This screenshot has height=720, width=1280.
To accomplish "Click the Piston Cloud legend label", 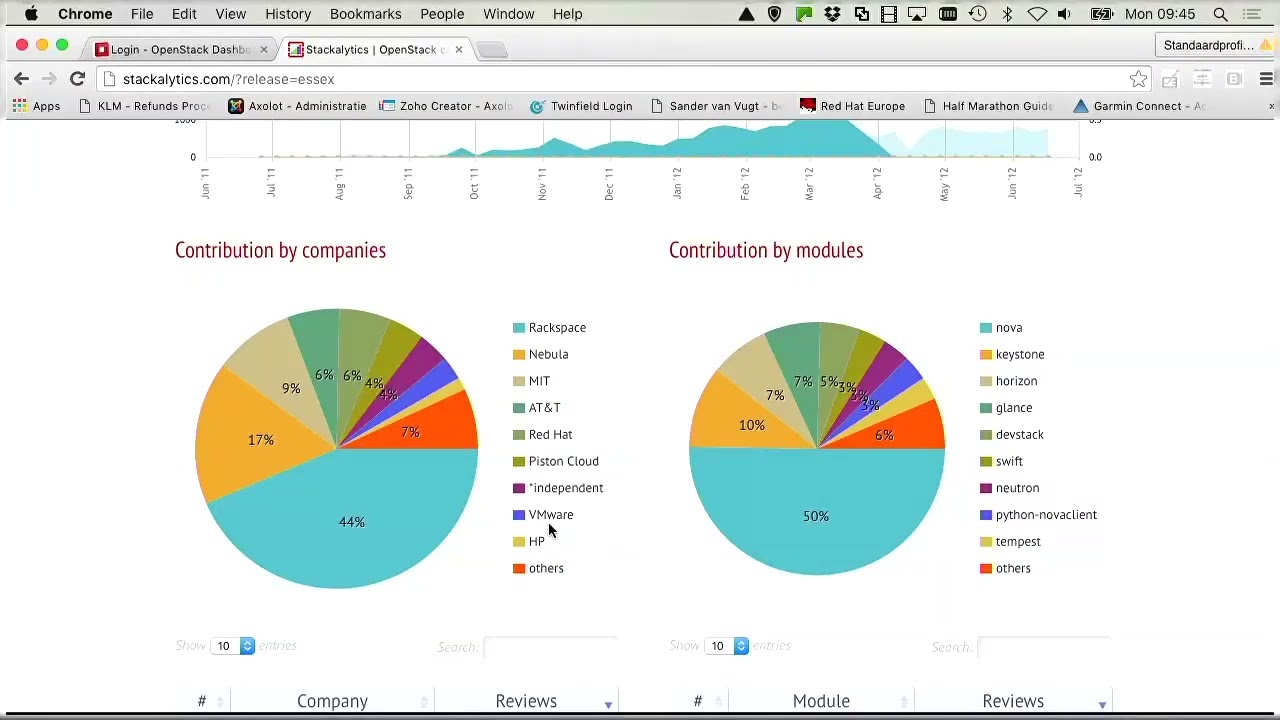I will click(563, 461).
